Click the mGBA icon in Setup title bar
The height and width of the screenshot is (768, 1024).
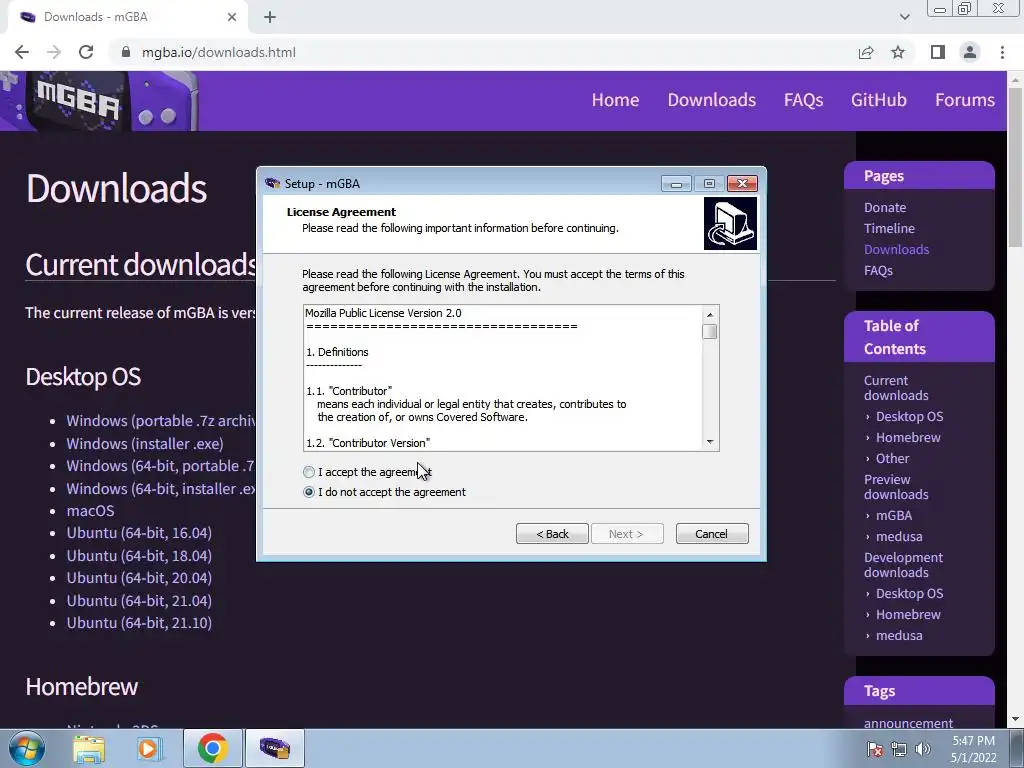tap(272, 184)
